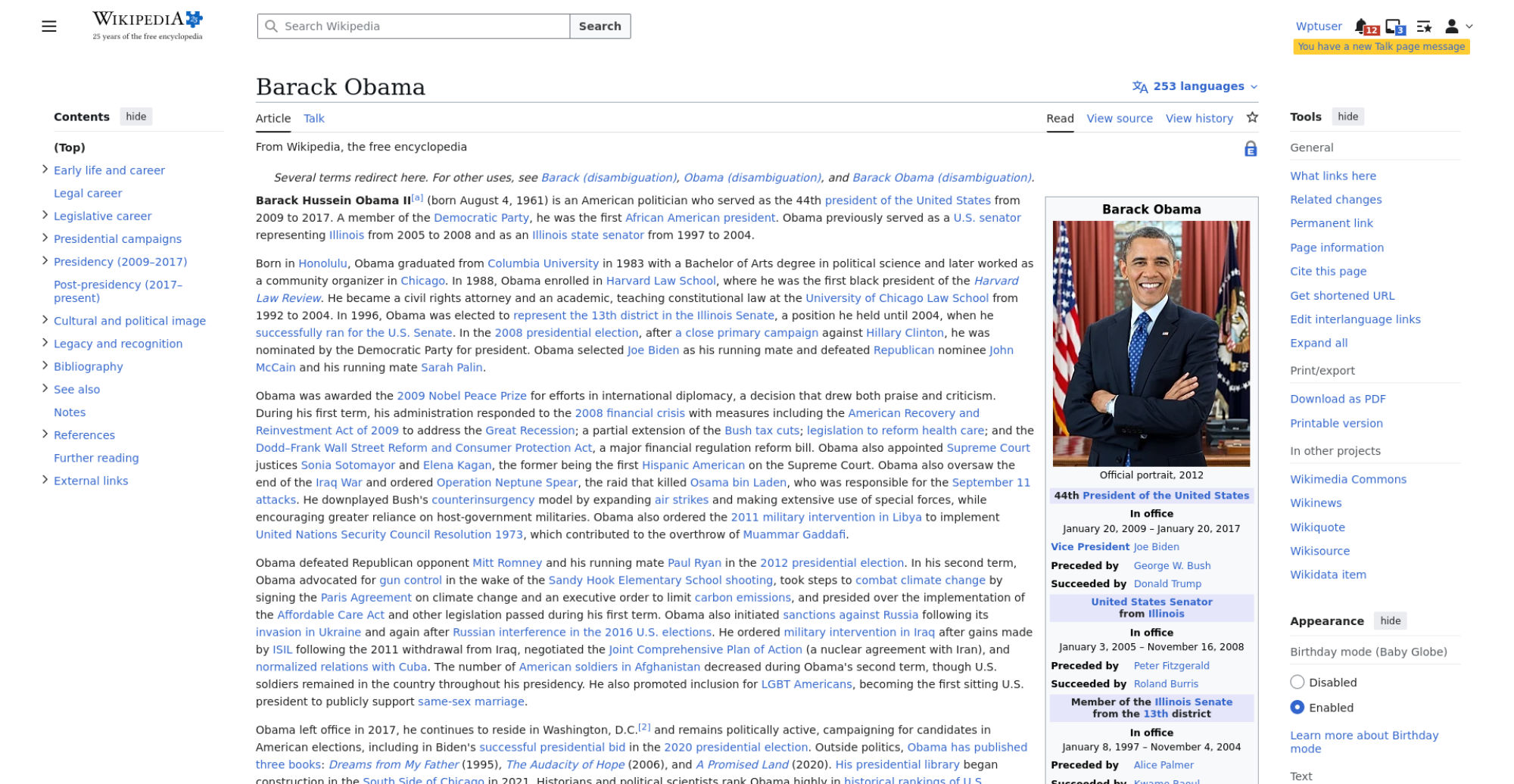Click Obama's official portrait image
Screen dimensions: 1514x784
(x=1151, y=343)
